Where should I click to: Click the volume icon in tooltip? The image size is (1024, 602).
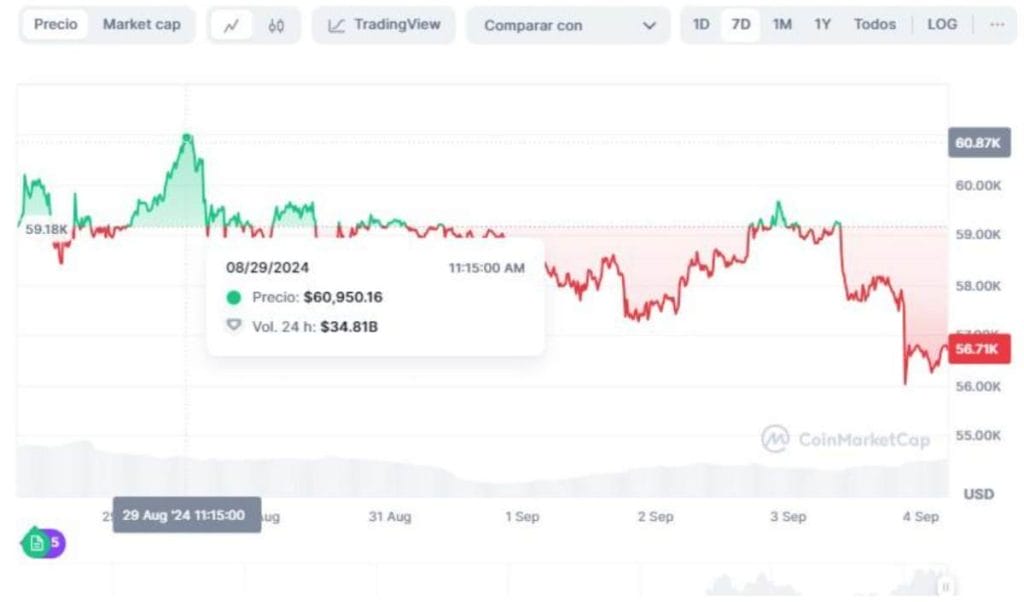(233, 325)
